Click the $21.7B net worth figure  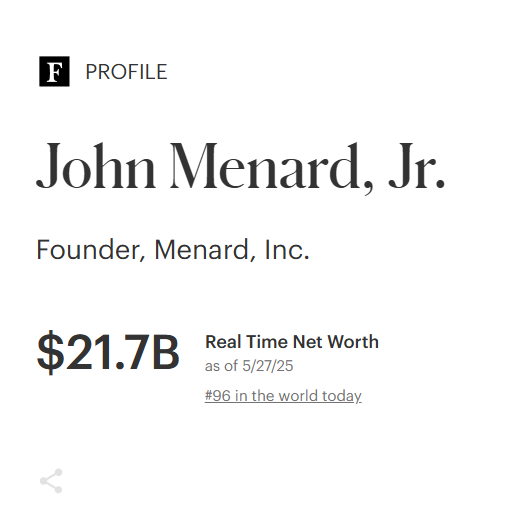pos(108,352)
